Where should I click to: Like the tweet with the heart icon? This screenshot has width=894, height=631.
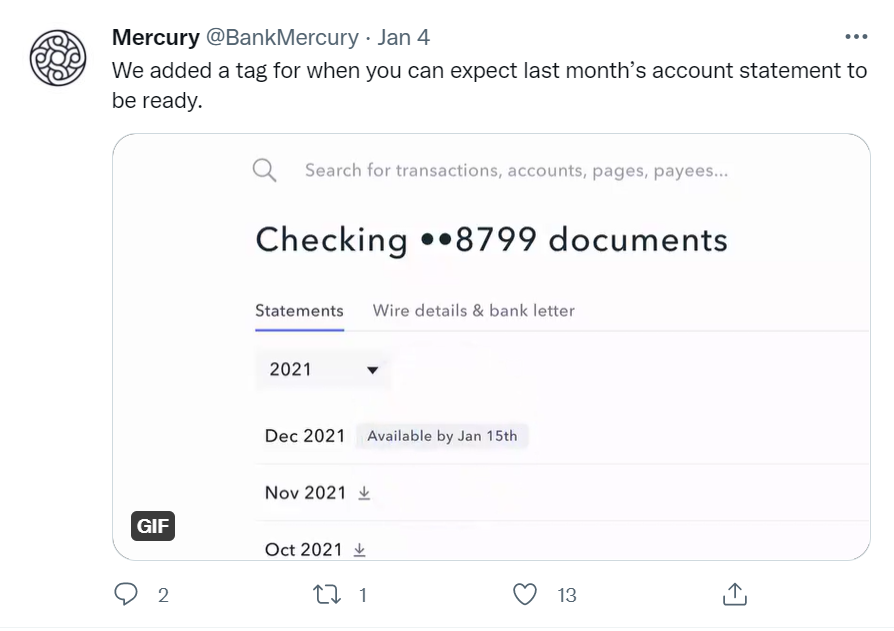click(525, 595)
